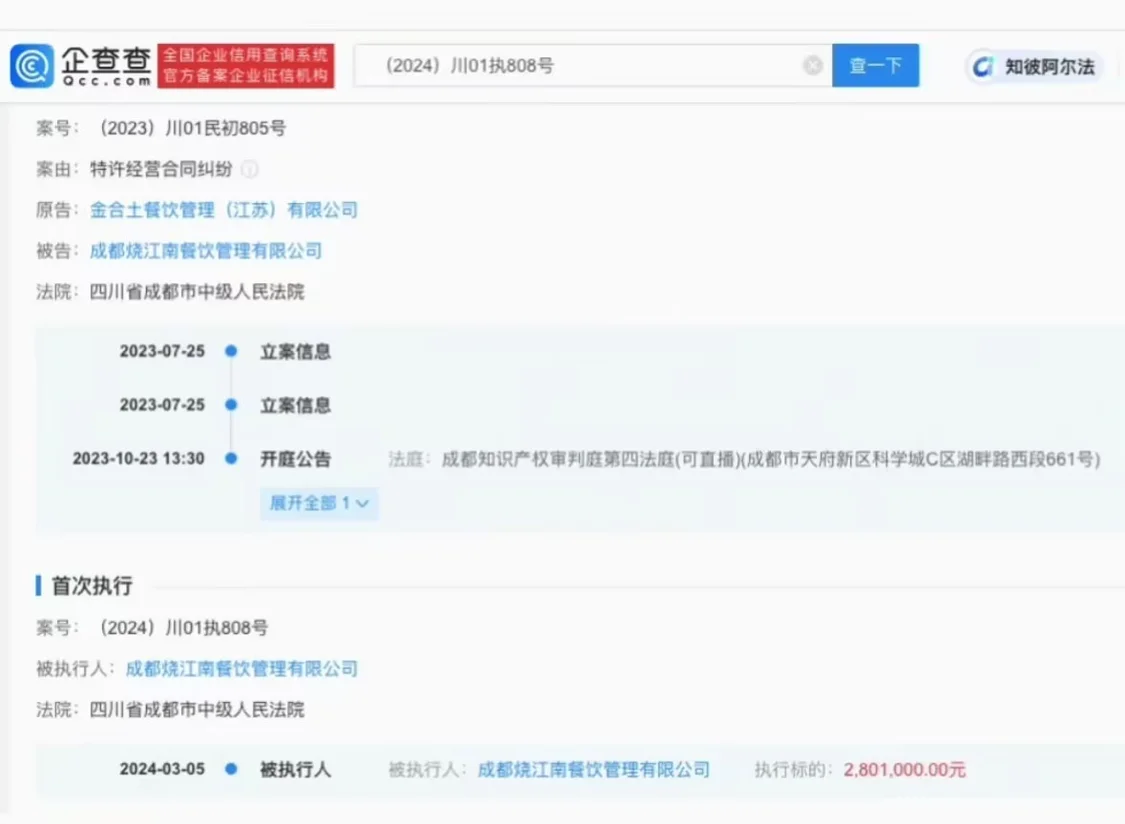Expand the 展开全部 1 timeline dropdown
This screenshot has height=824, width=1125.
pos(319,503)
